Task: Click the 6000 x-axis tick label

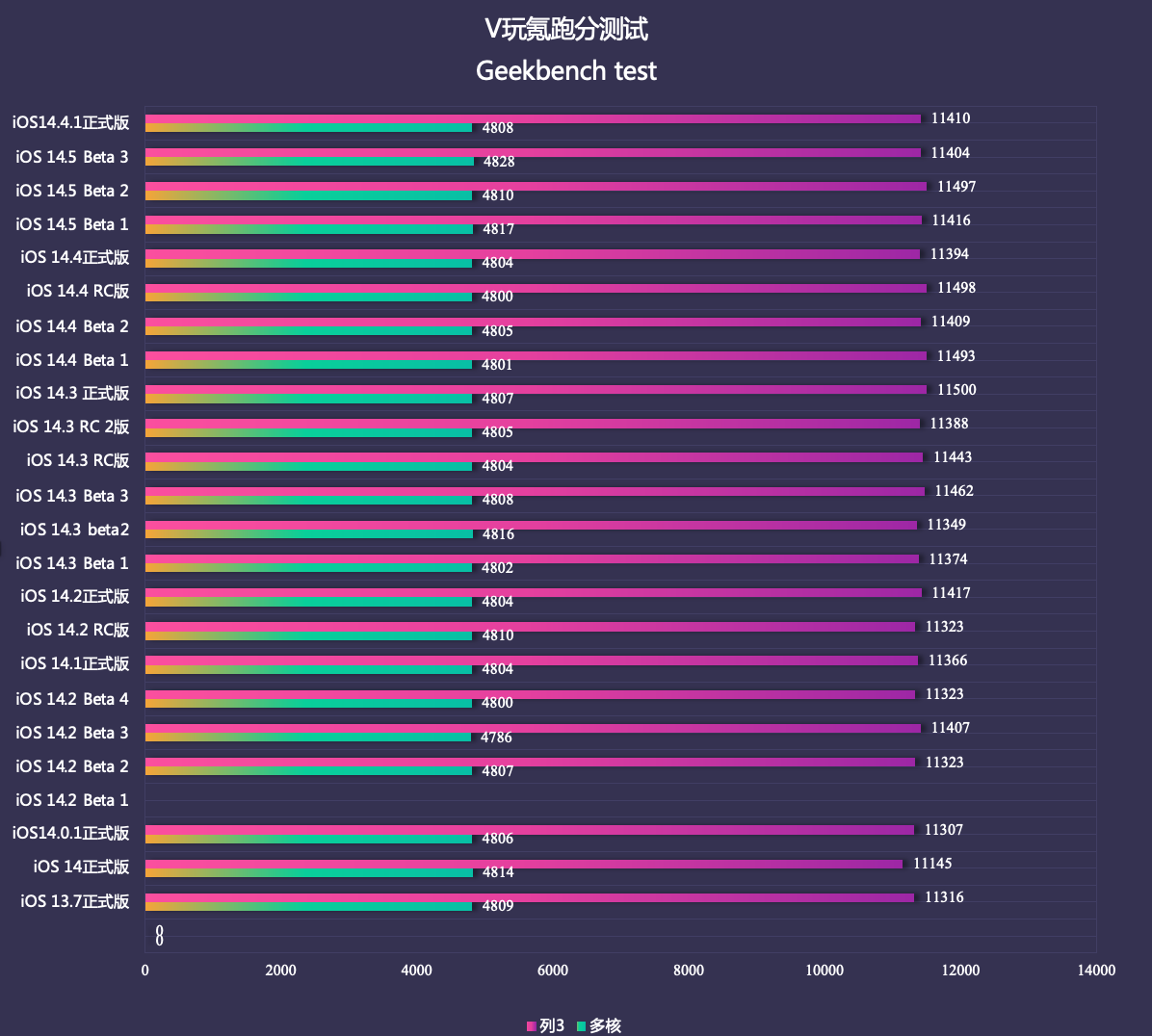Action: pyautogui.click(x=553, y=970)
